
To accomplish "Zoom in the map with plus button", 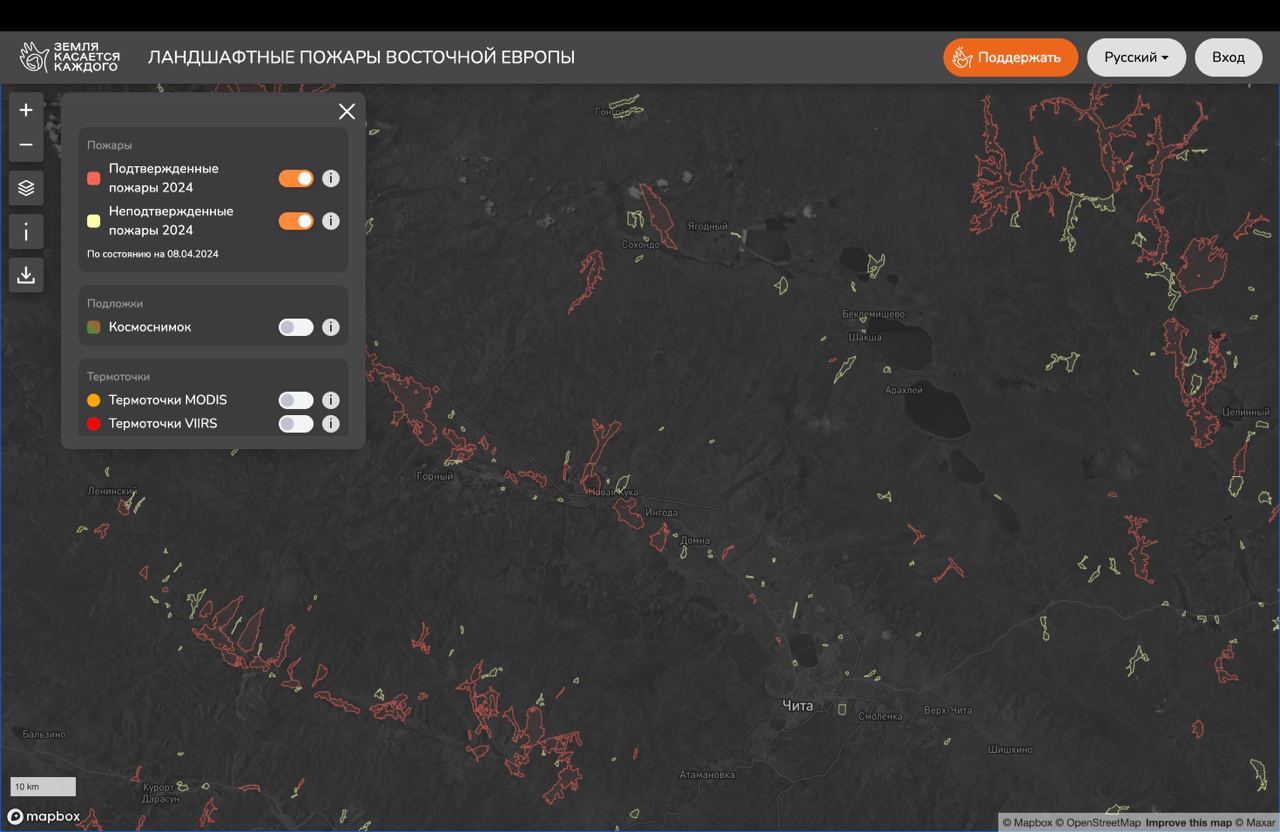I will click(x=26, y=110).
